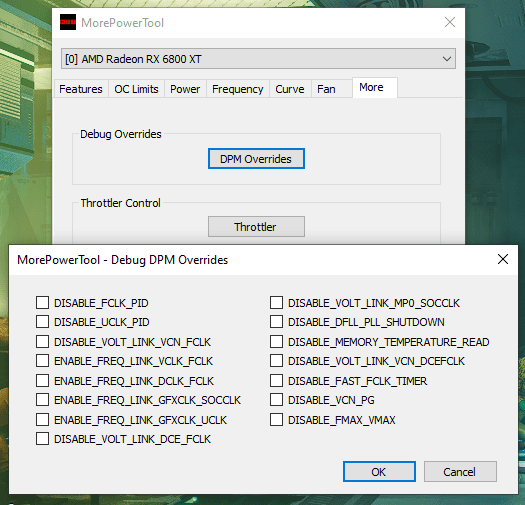Image resolution: width=525 pixels, height=505 pixels.
Task: Go to the Frequency tab
Action: pyautogui.click(x=238, y=89)
